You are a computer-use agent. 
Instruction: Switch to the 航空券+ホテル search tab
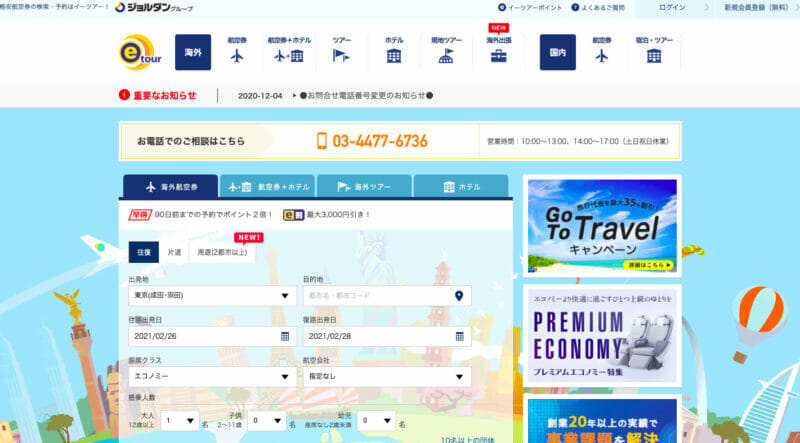pos(268,187)
